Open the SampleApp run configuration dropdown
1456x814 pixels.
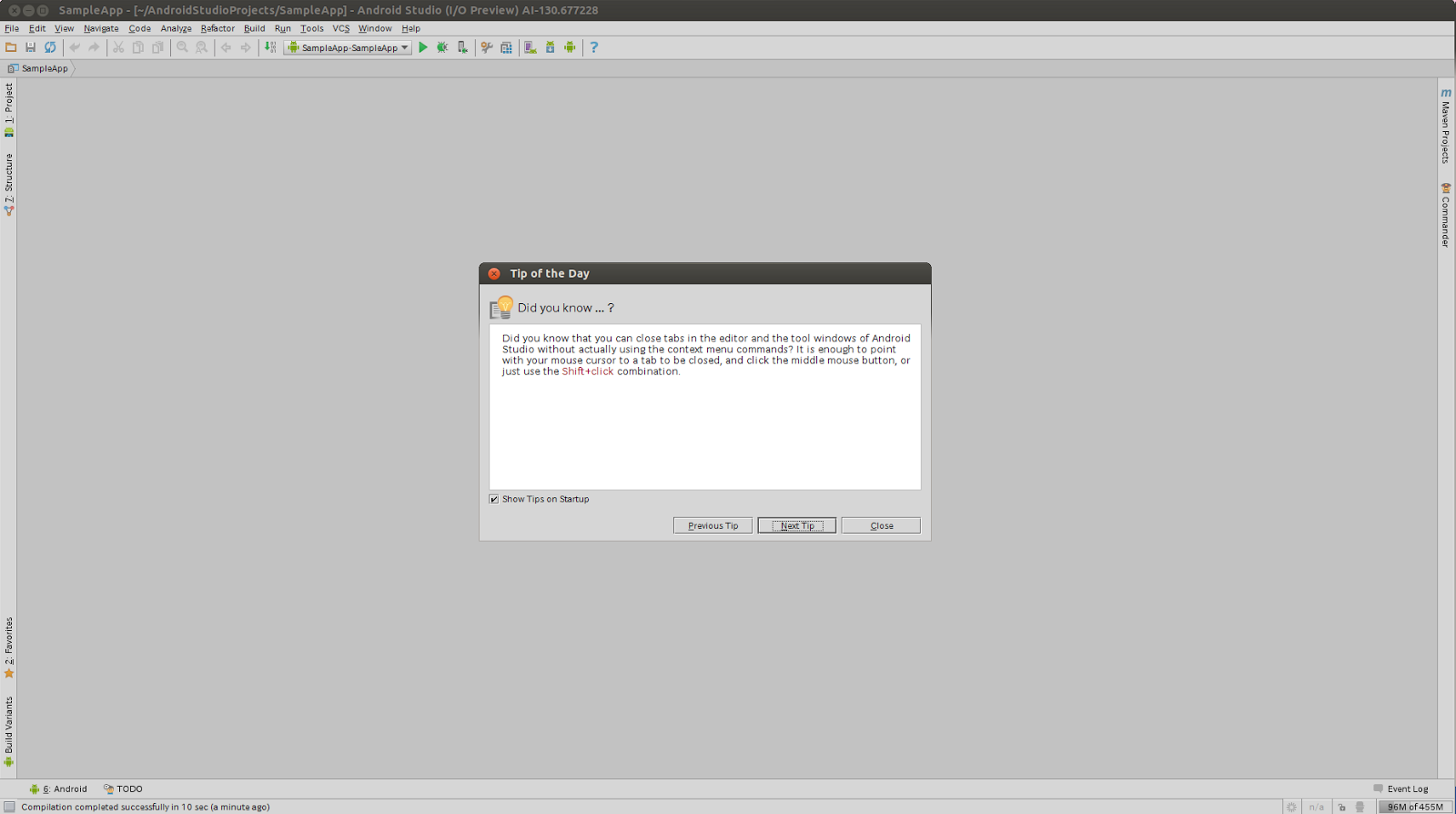[x=348, y=47]
